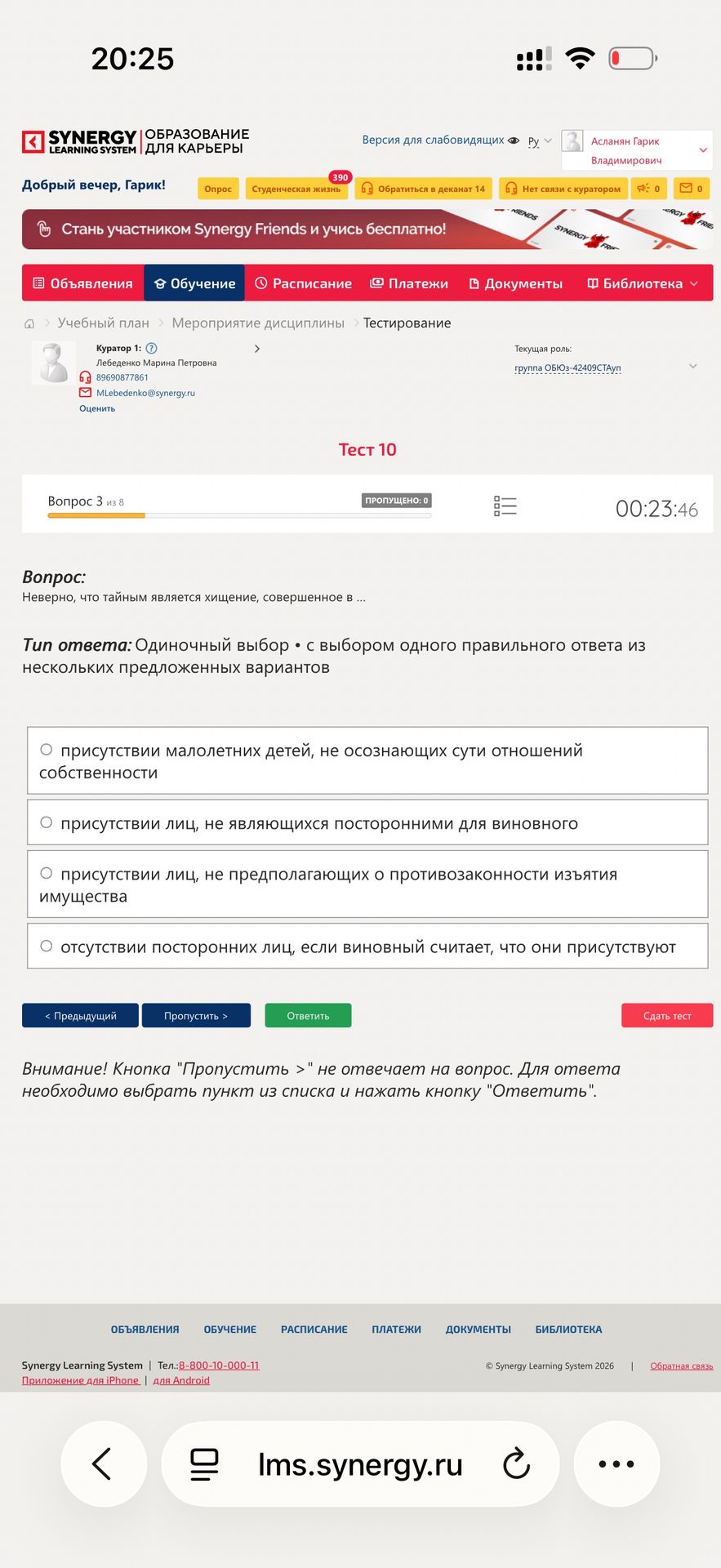
Task: Open the question list icon
Action: click(505, 506)
